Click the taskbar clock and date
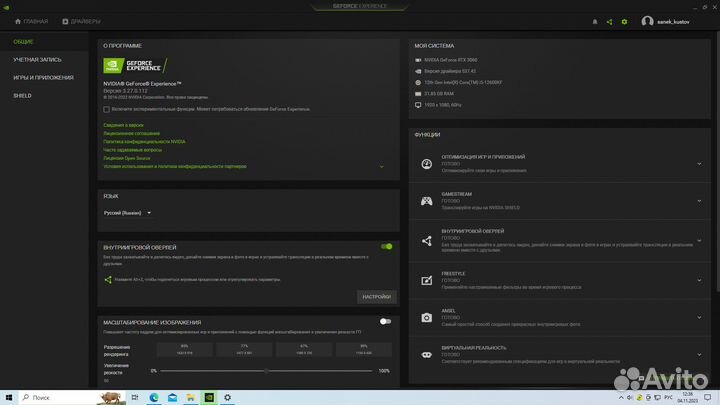This screenshot has height=405, width=720. point(687,397)
